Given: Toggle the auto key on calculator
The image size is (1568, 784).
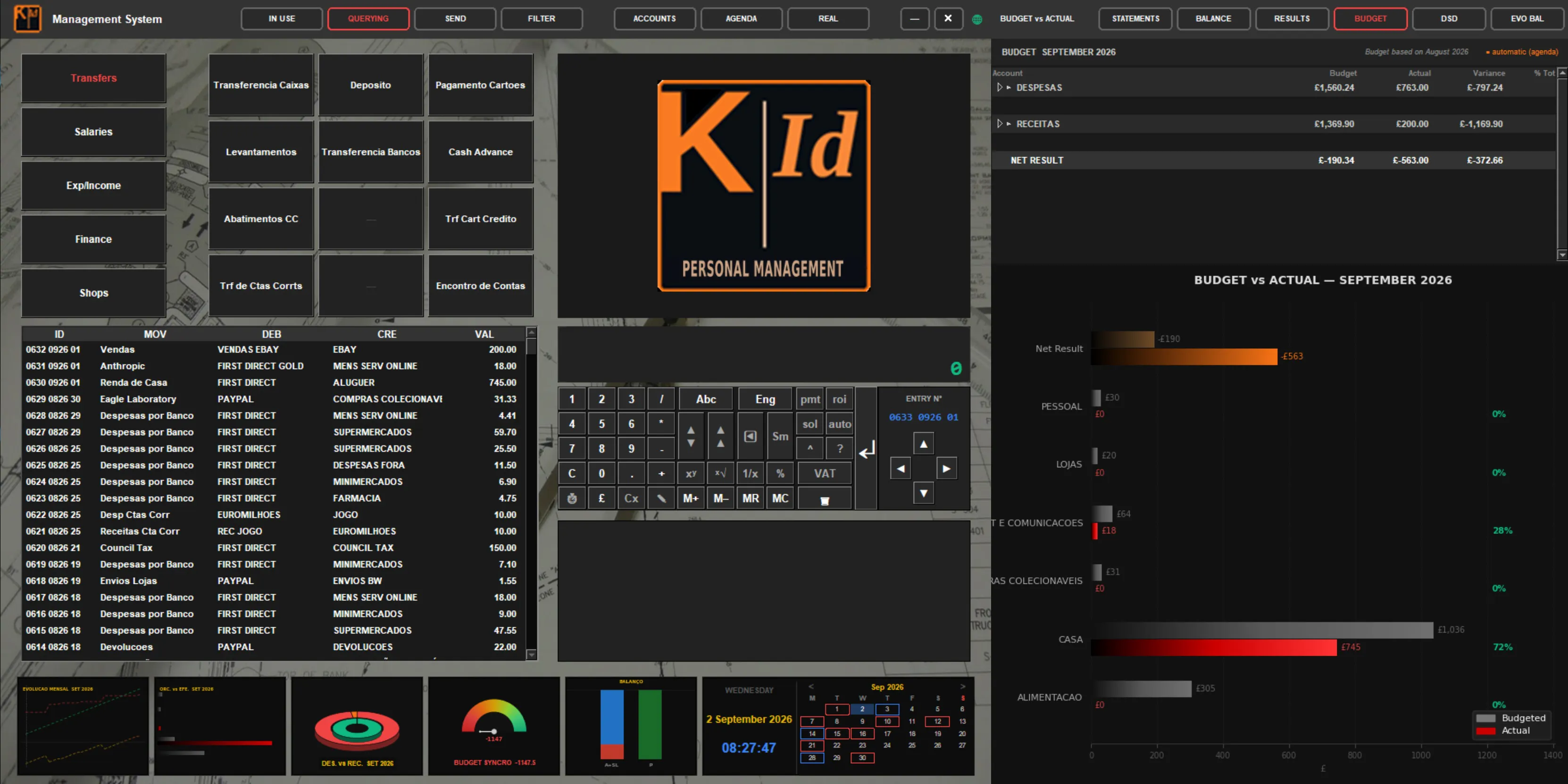Looking at the screenshot, I should coord(840,424).
